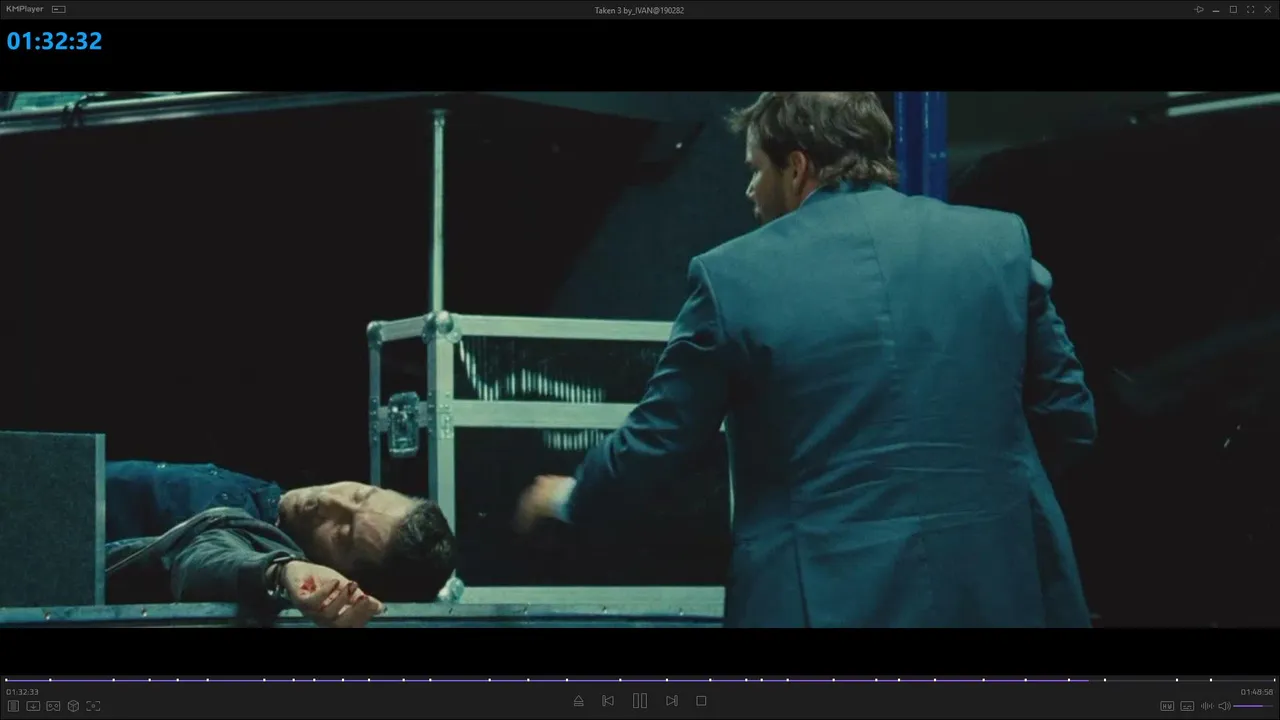This screenshot has width=1280, height=720.
Task: Enable the 3D cube view icon
Action: tap(73, 706)
